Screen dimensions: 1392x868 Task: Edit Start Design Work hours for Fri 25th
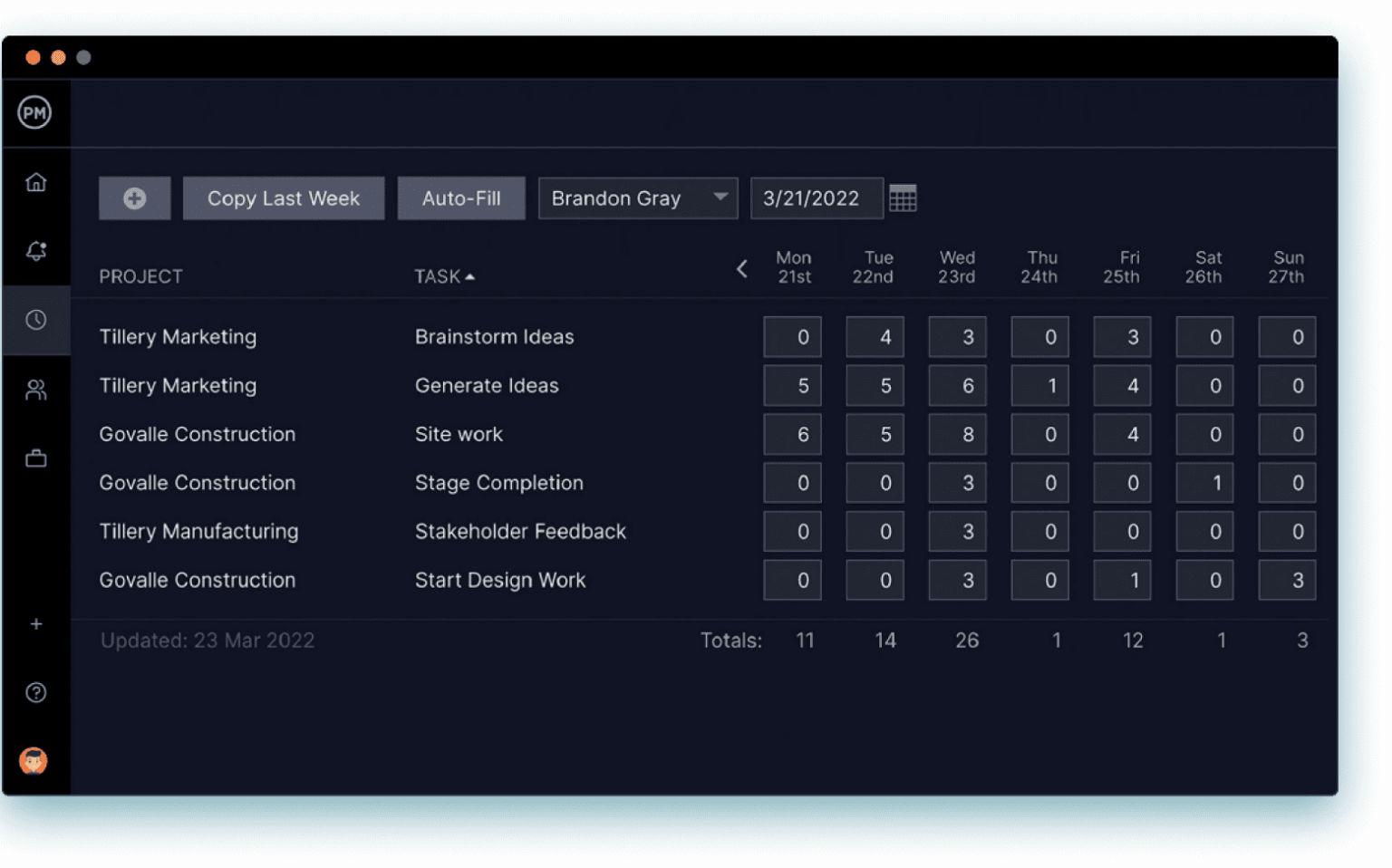click(1122, 581)
